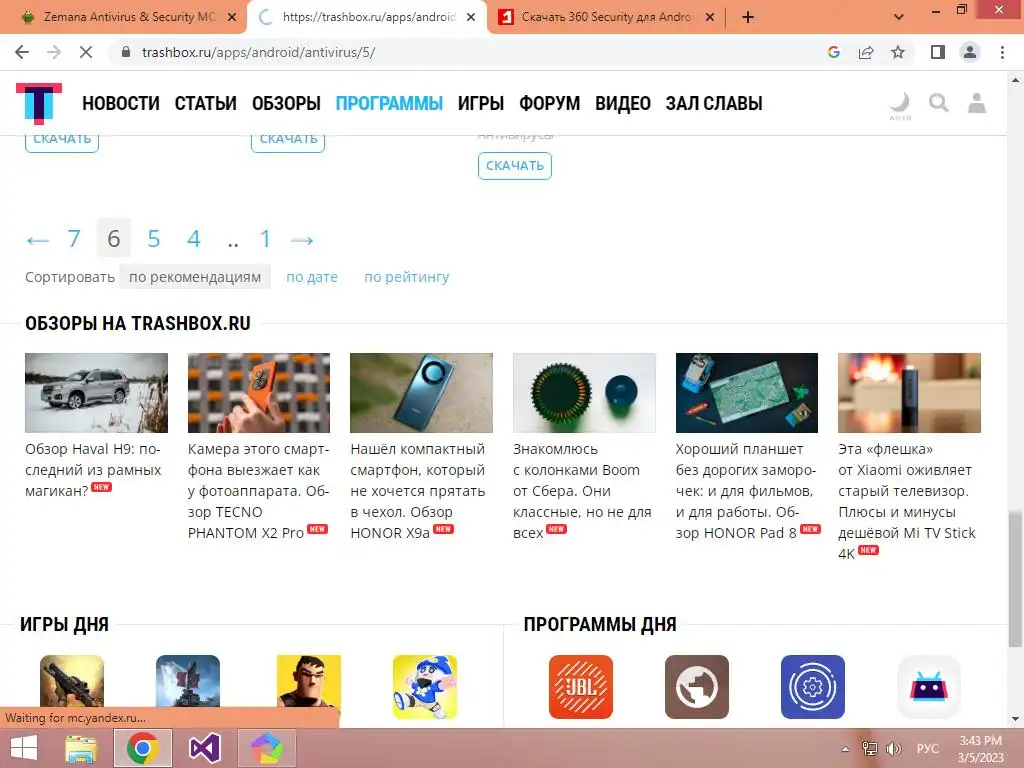Sort by по дате
Viewport: 1024px width, 768px height.
(312, 277)
